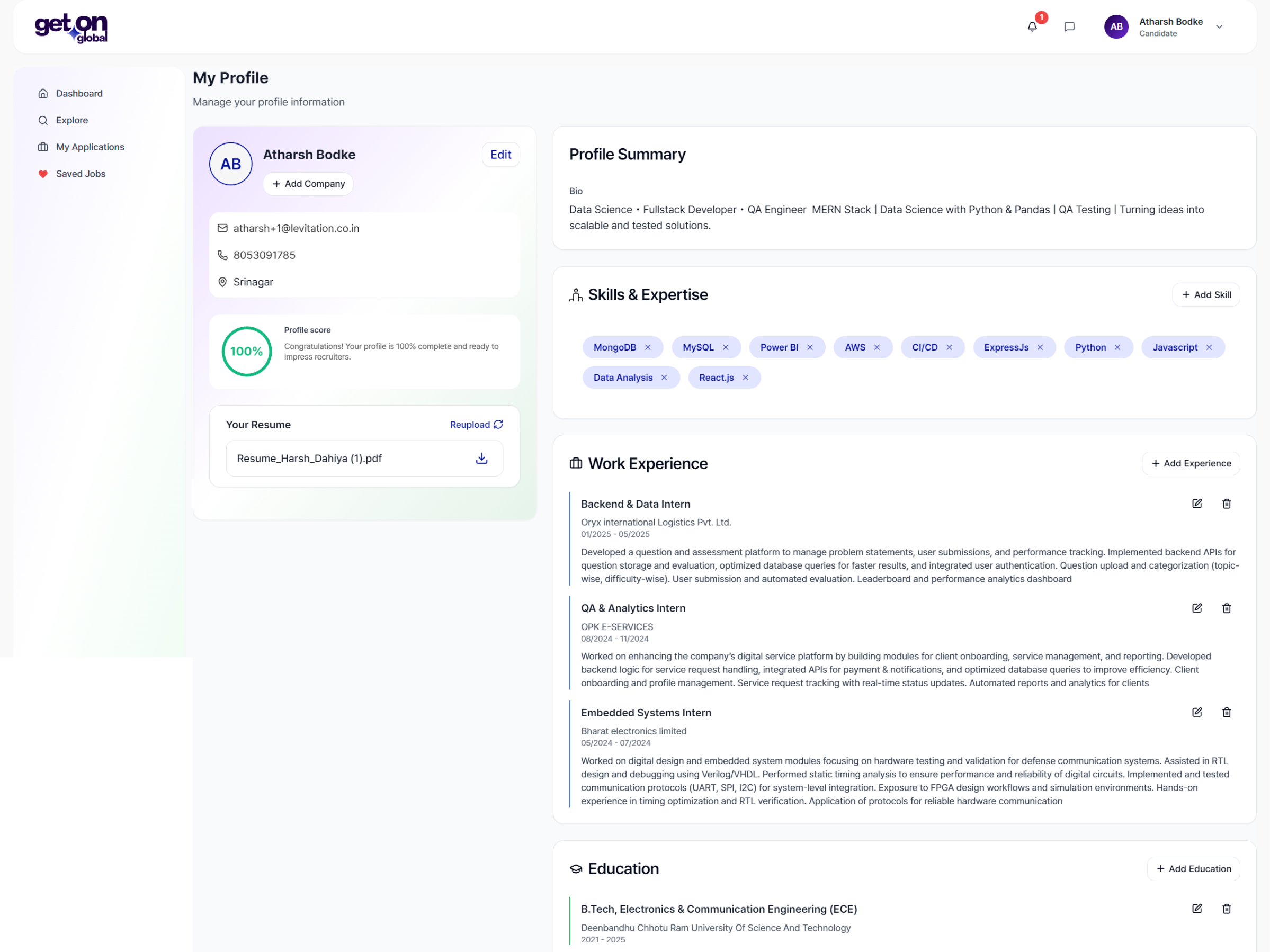This screenshot has height=952, width=1270.
Task: Open My Applications in sidebar
Action: click(x=90, y=147)
